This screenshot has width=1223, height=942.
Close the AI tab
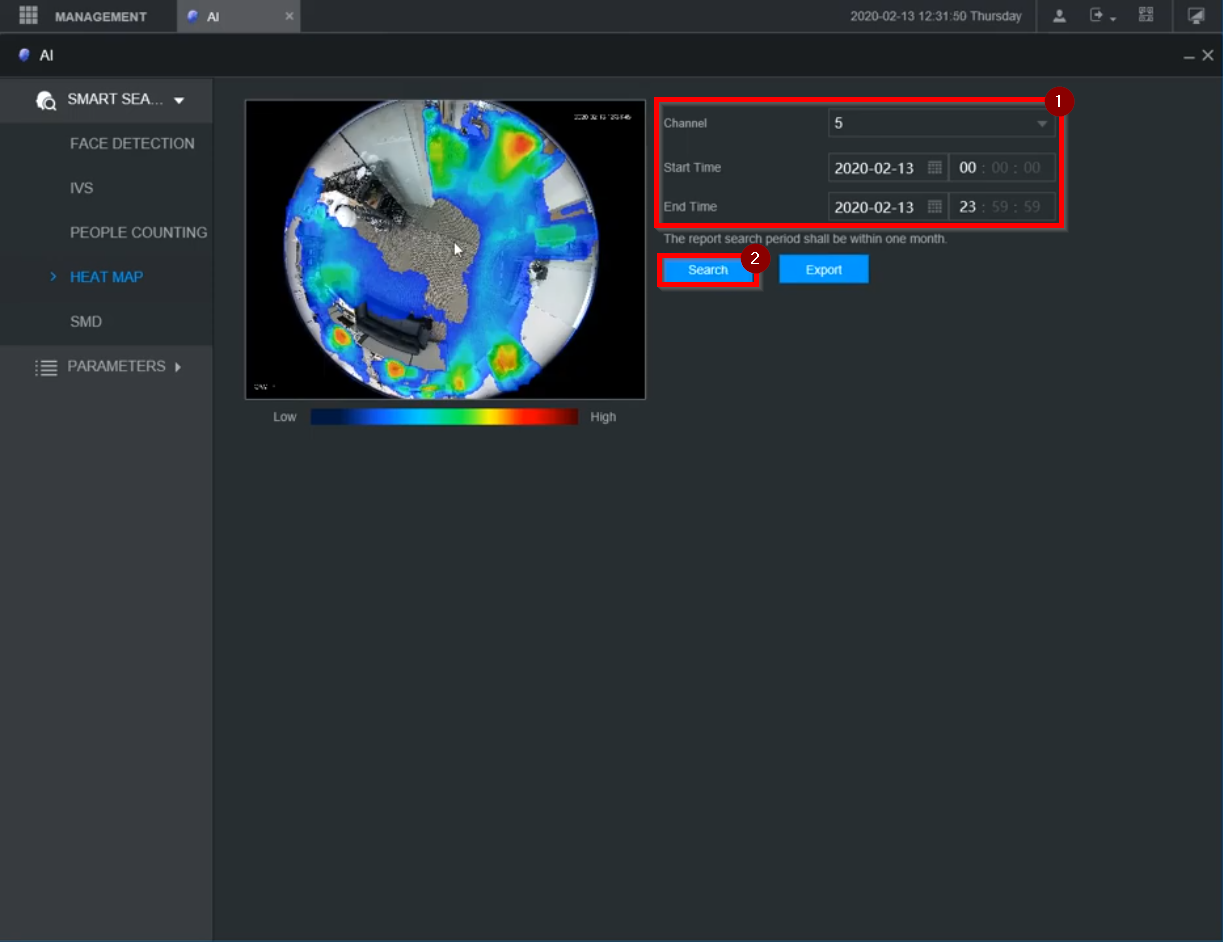pos(289,17)
